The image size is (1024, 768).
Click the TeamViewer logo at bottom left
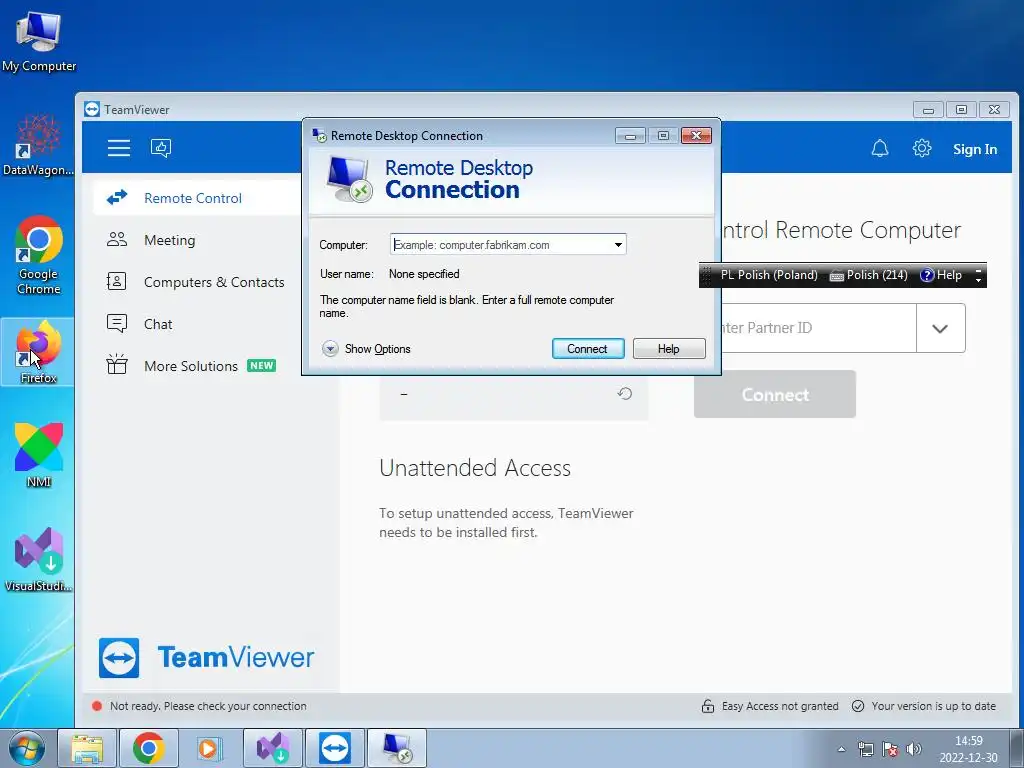point(206,658)
